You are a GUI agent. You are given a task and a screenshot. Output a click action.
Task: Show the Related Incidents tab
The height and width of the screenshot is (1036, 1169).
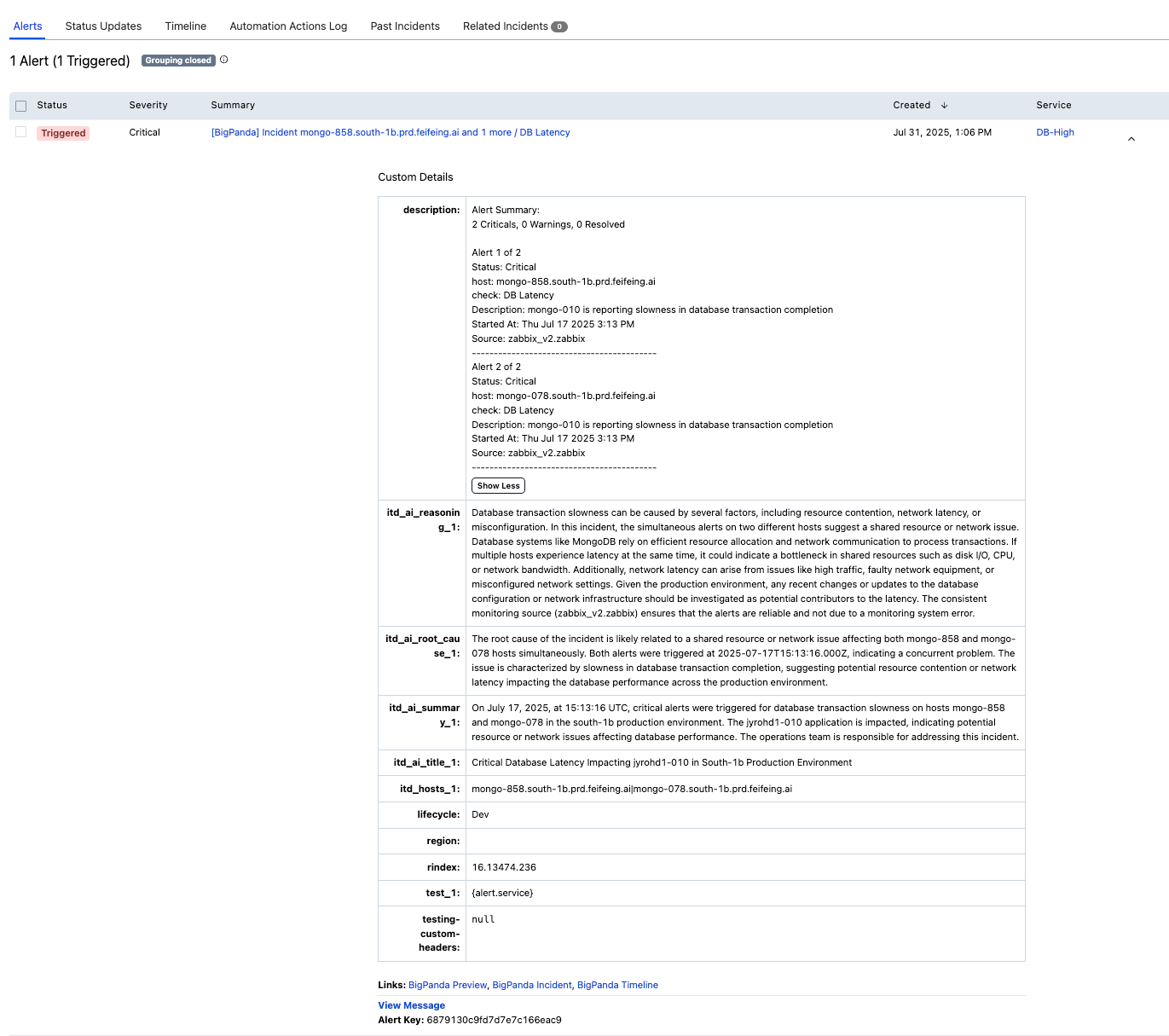point(505,26)
